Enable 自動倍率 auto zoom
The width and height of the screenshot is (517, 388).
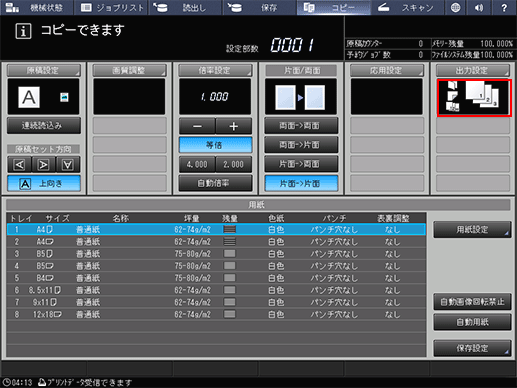[215, 183]
